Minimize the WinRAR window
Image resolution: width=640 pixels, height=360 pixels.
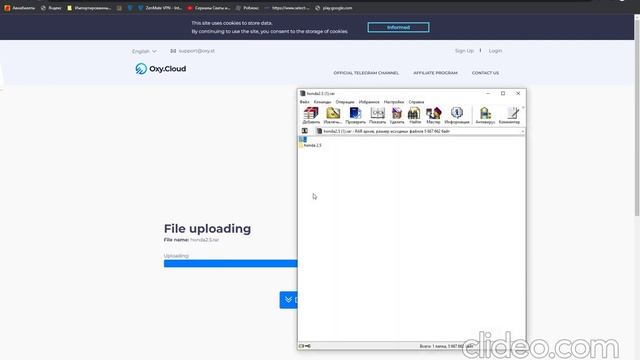click(x=488, y=93)
